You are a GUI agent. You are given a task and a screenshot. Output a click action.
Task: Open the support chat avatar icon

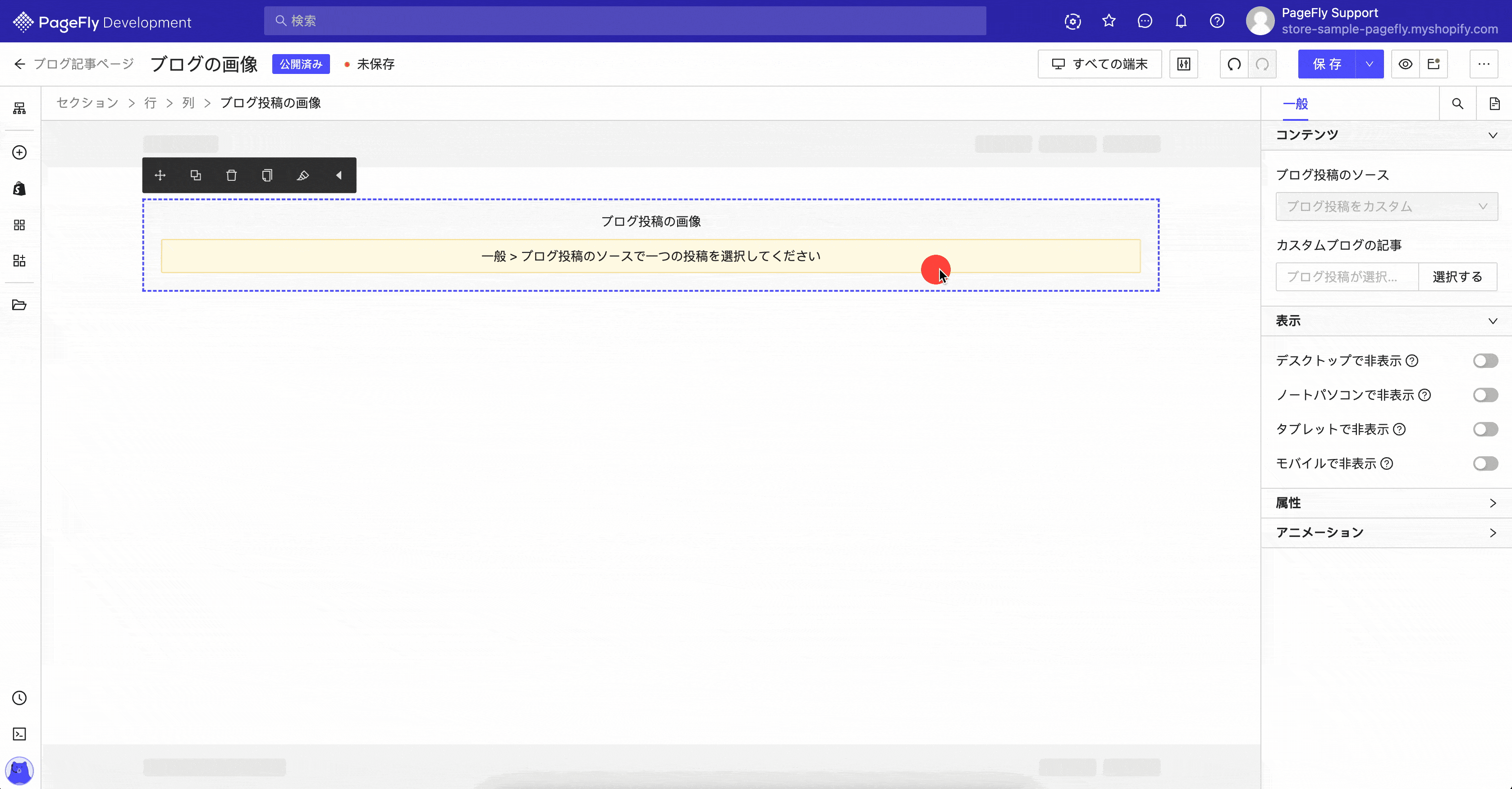(19, 770)
